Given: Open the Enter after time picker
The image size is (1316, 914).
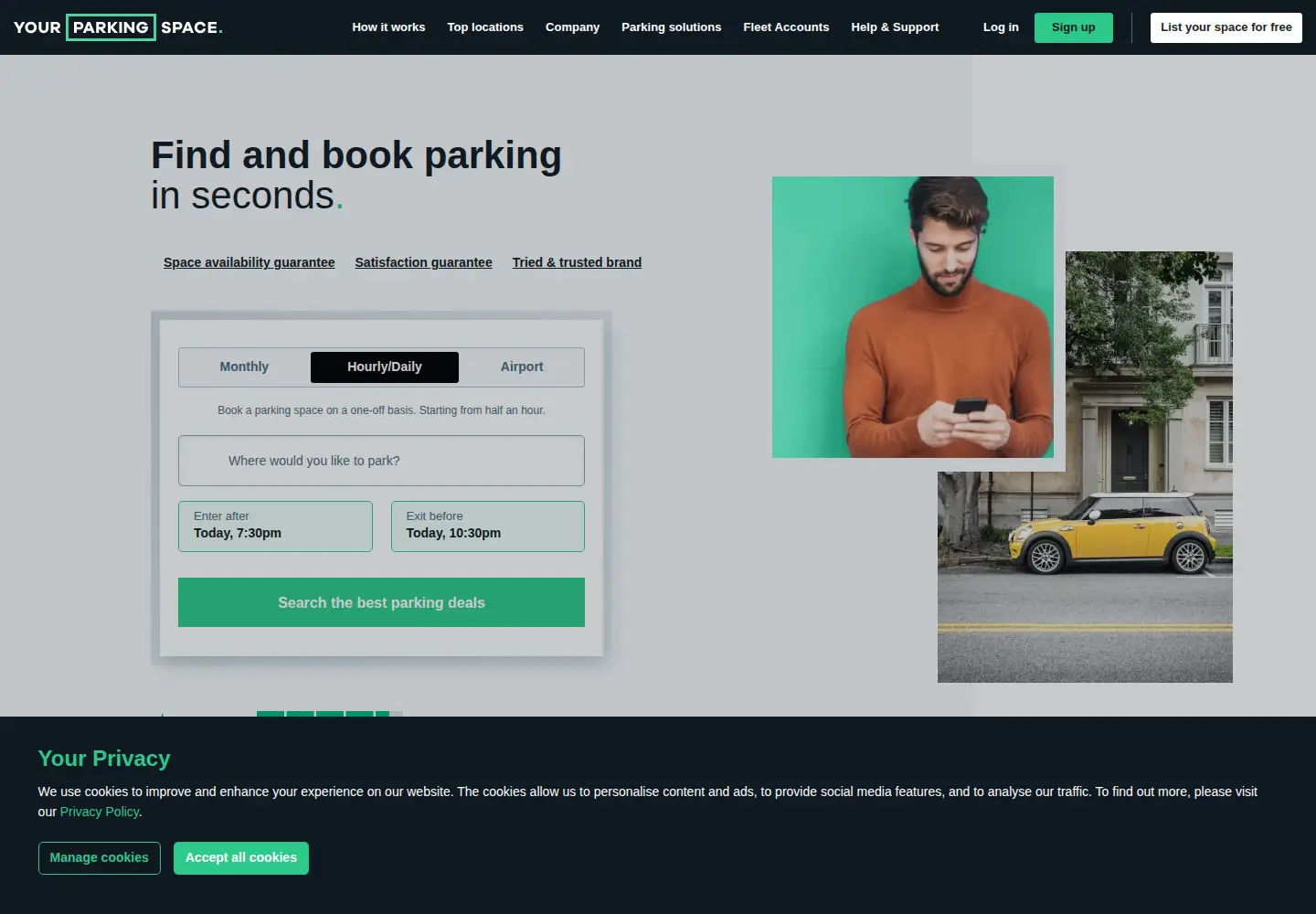Looking at the screenshot, I should (275, 526).
